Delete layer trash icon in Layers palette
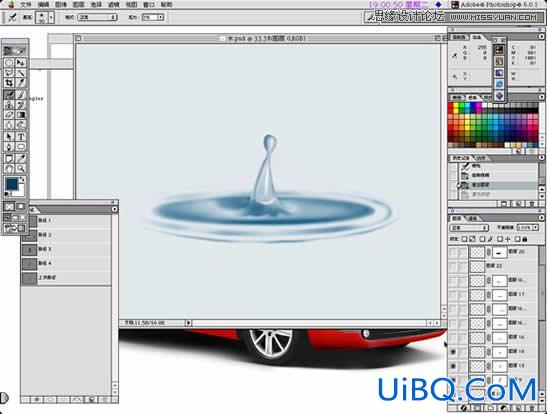Image resolution: width=547 pixels, height=414 pixels. 532,408
